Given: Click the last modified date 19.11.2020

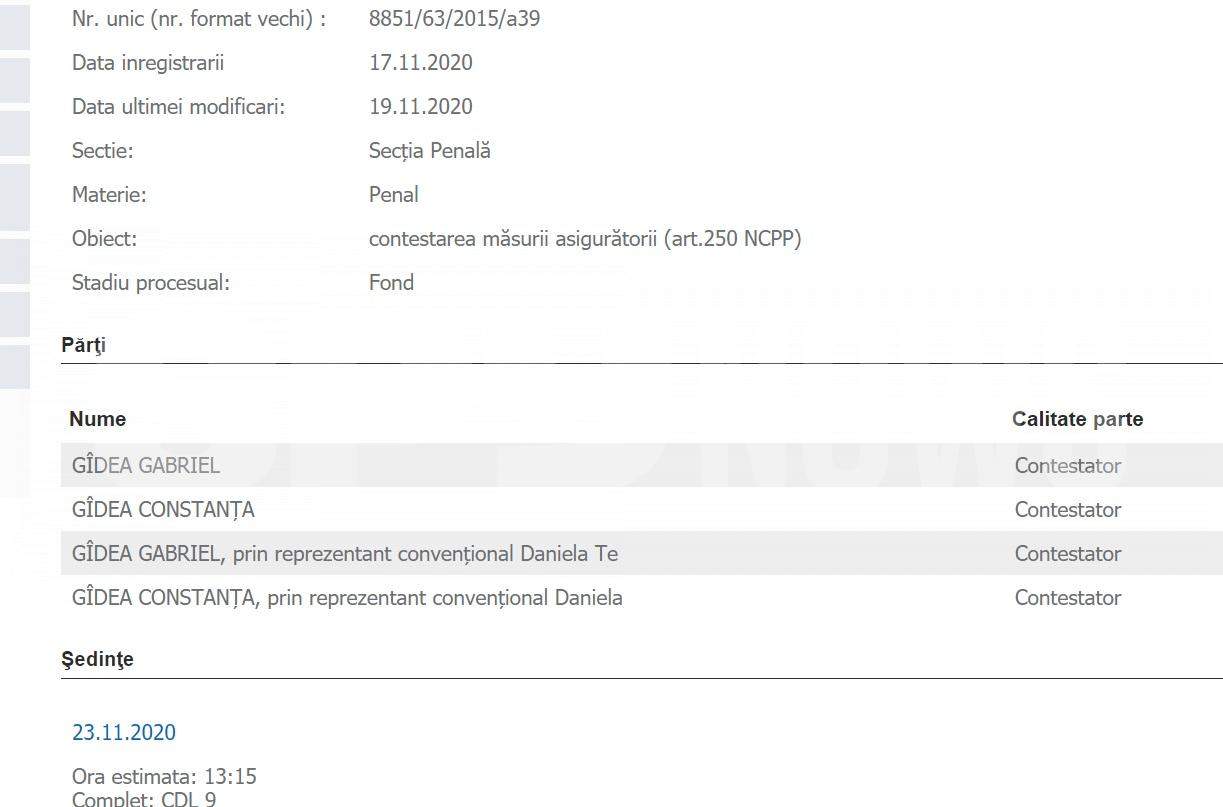Looking at the screenshot, I should tap(421, 106).
